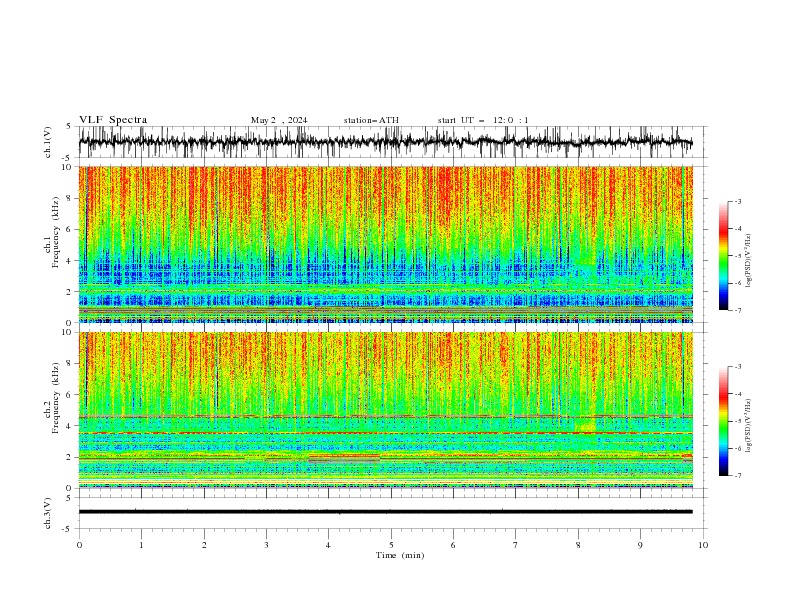The width and height of the screenshot is (792, 612).
Task: Click the ch.1 Frequency (kHz) axis label
Action: pos(52,230)
